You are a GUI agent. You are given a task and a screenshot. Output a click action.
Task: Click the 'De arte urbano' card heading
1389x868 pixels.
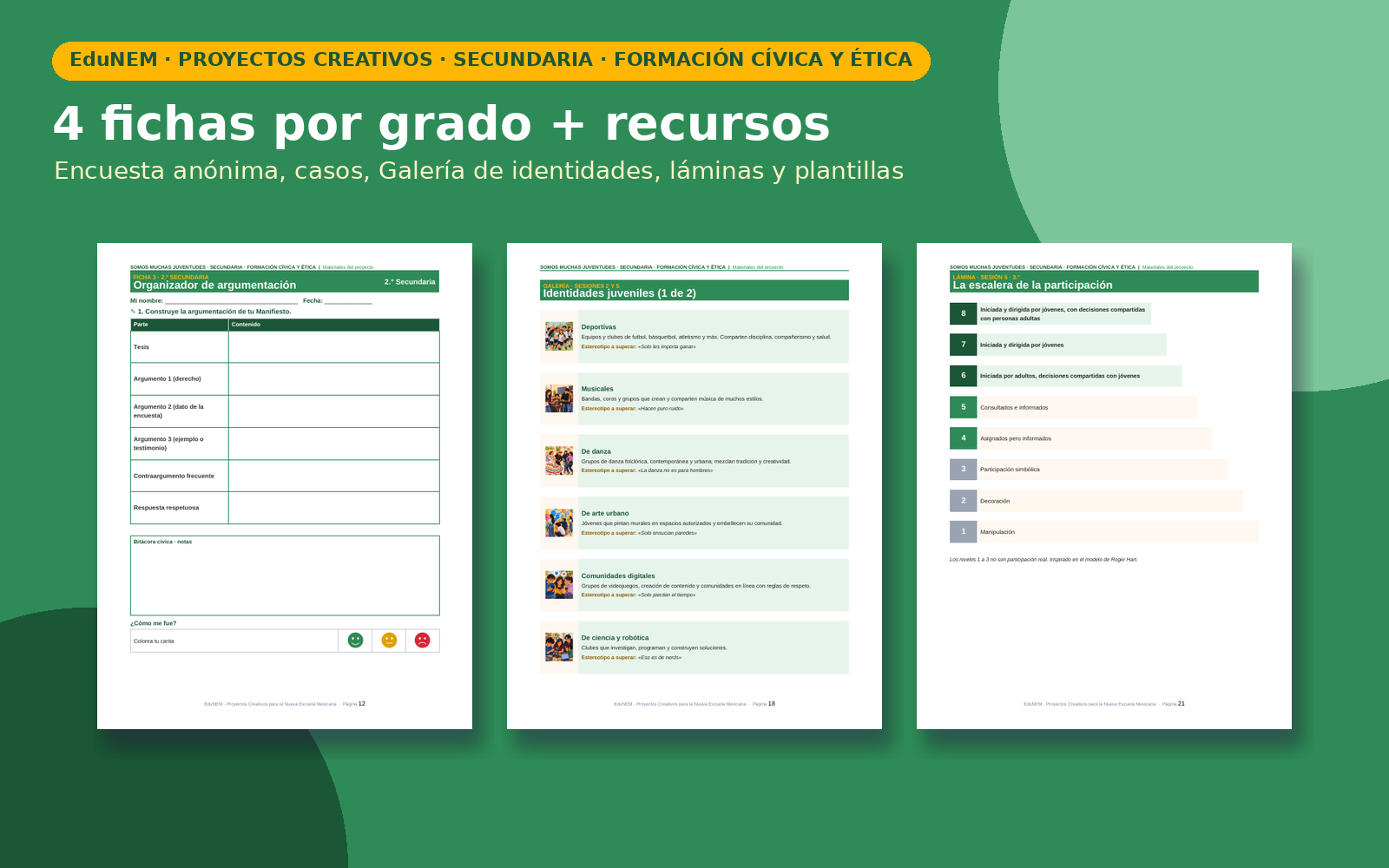tap(605, 513)
